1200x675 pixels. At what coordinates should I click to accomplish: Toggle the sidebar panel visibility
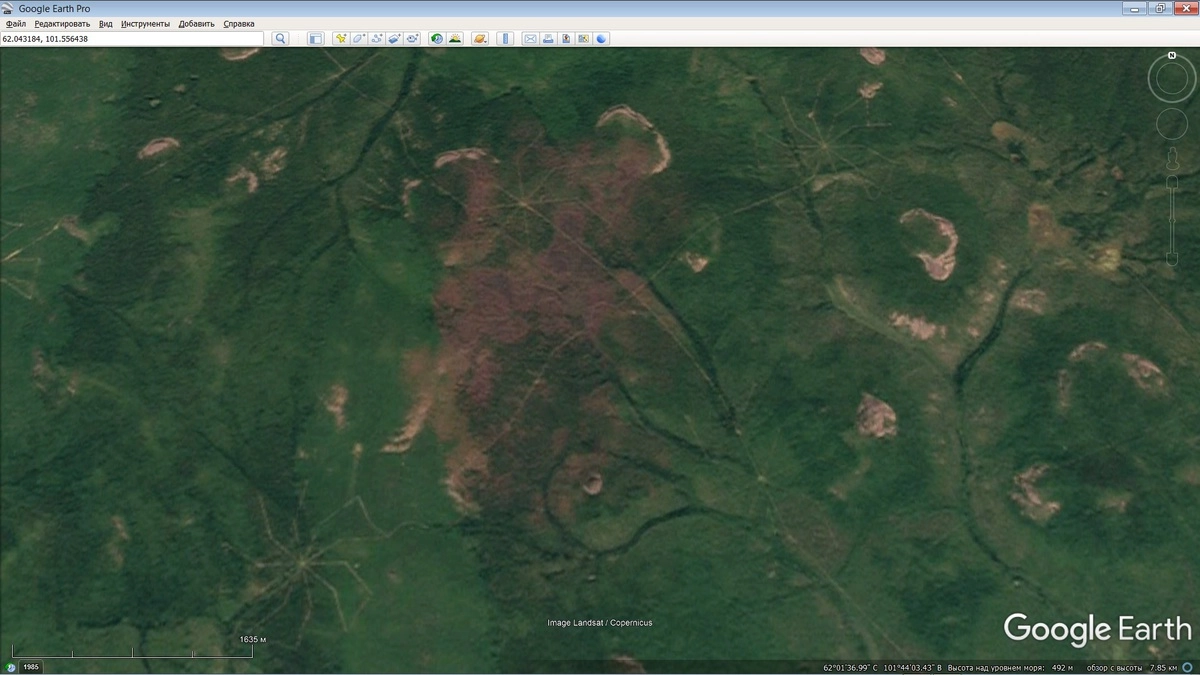315,39
